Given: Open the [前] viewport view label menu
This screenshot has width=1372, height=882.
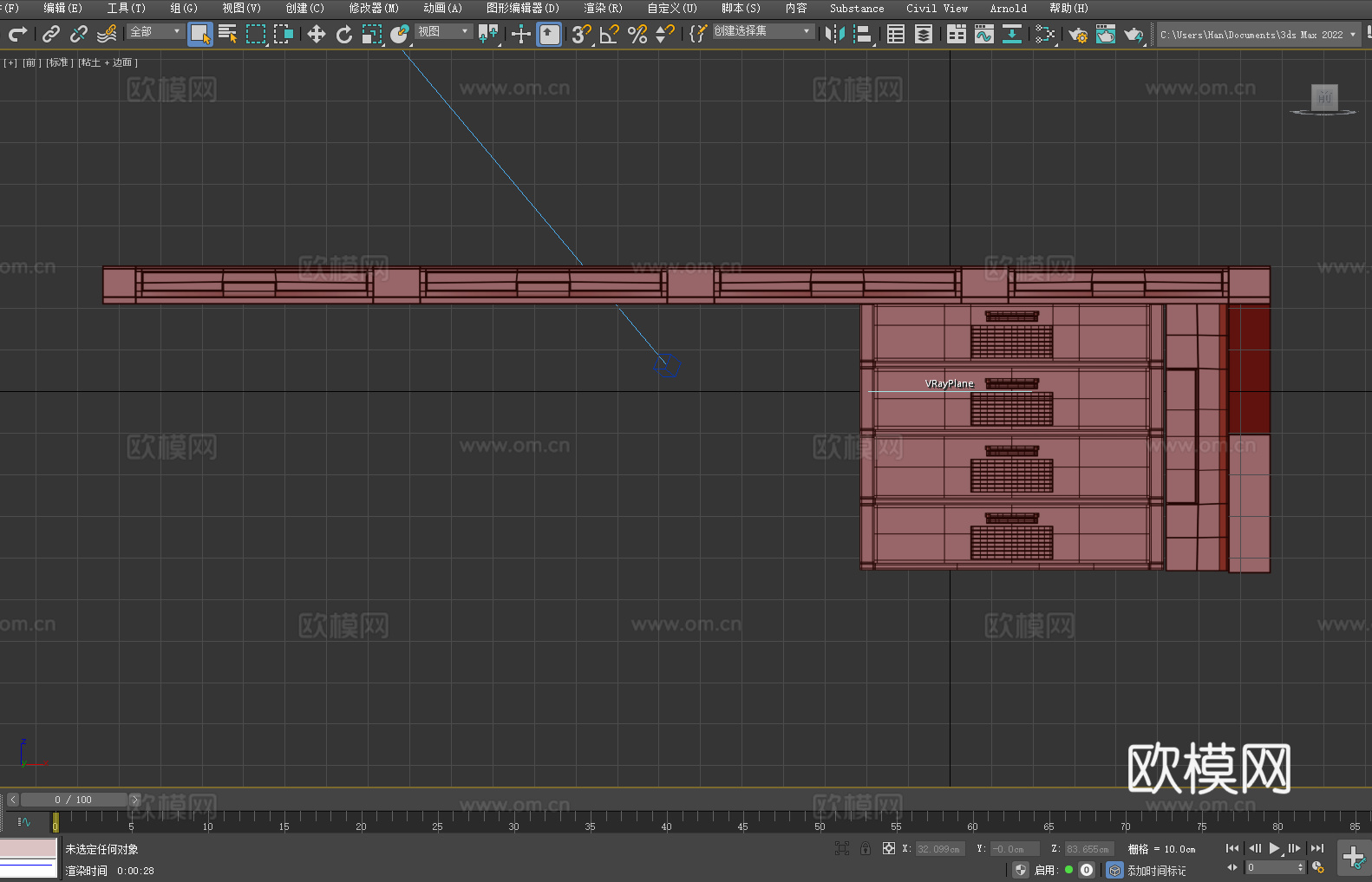Looking at the screenshot, I should [x=30, y=62].
